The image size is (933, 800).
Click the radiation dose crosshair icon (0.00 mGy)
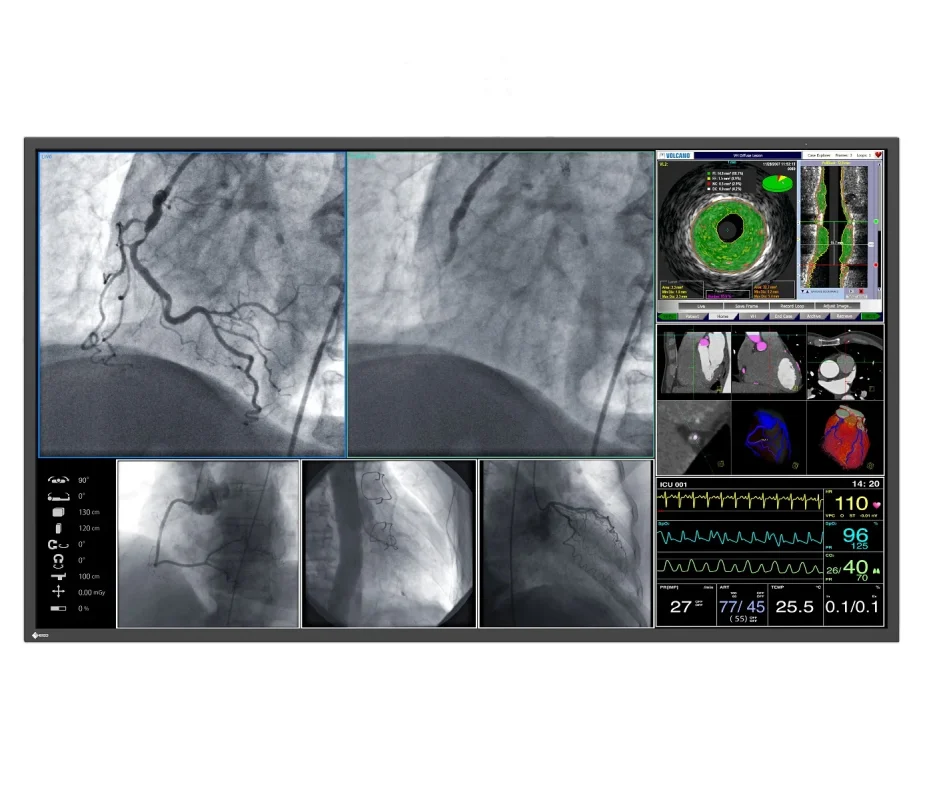click(x=58, y=589)
